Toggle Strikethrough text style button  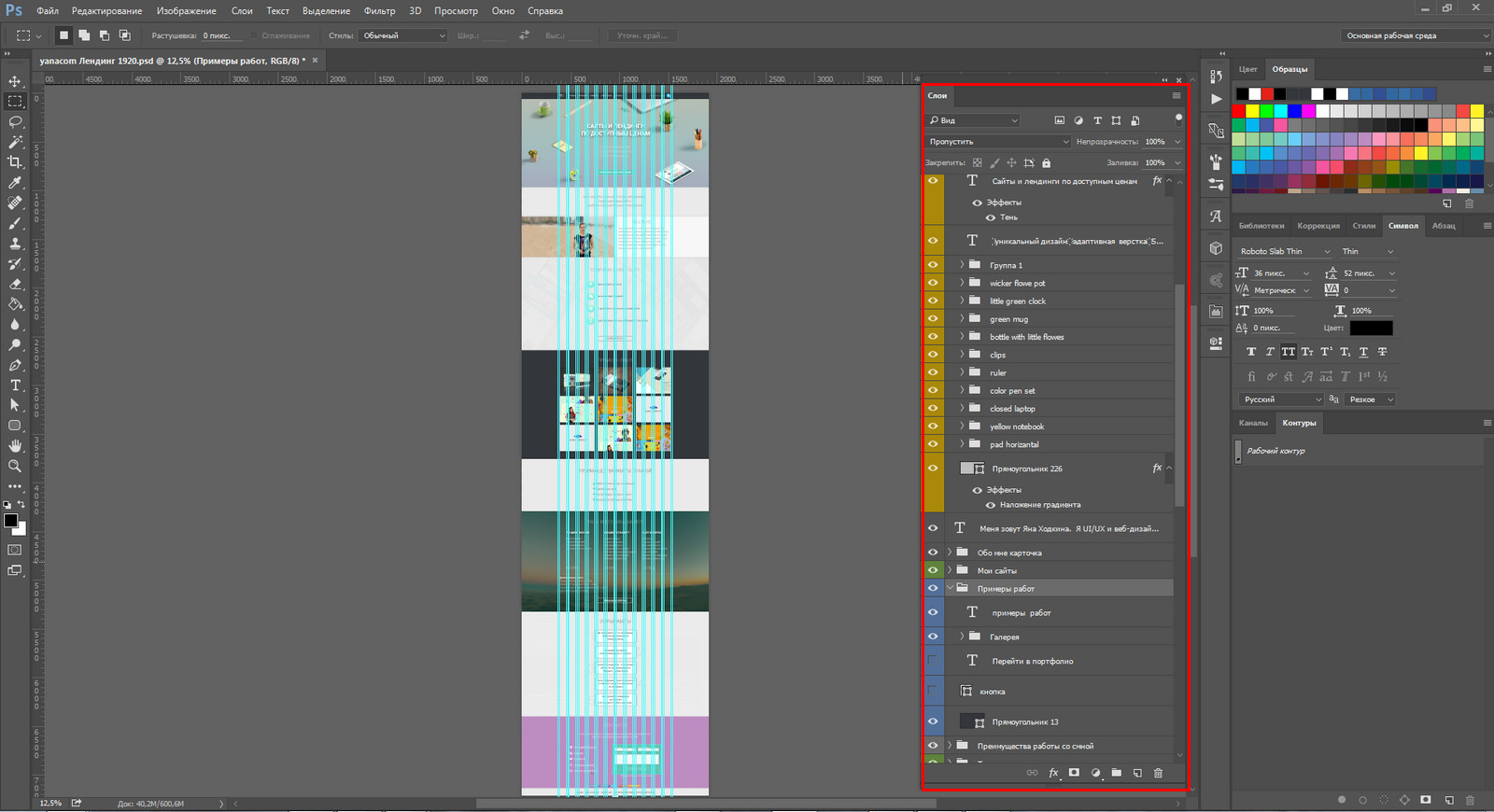pos(1382,352)
